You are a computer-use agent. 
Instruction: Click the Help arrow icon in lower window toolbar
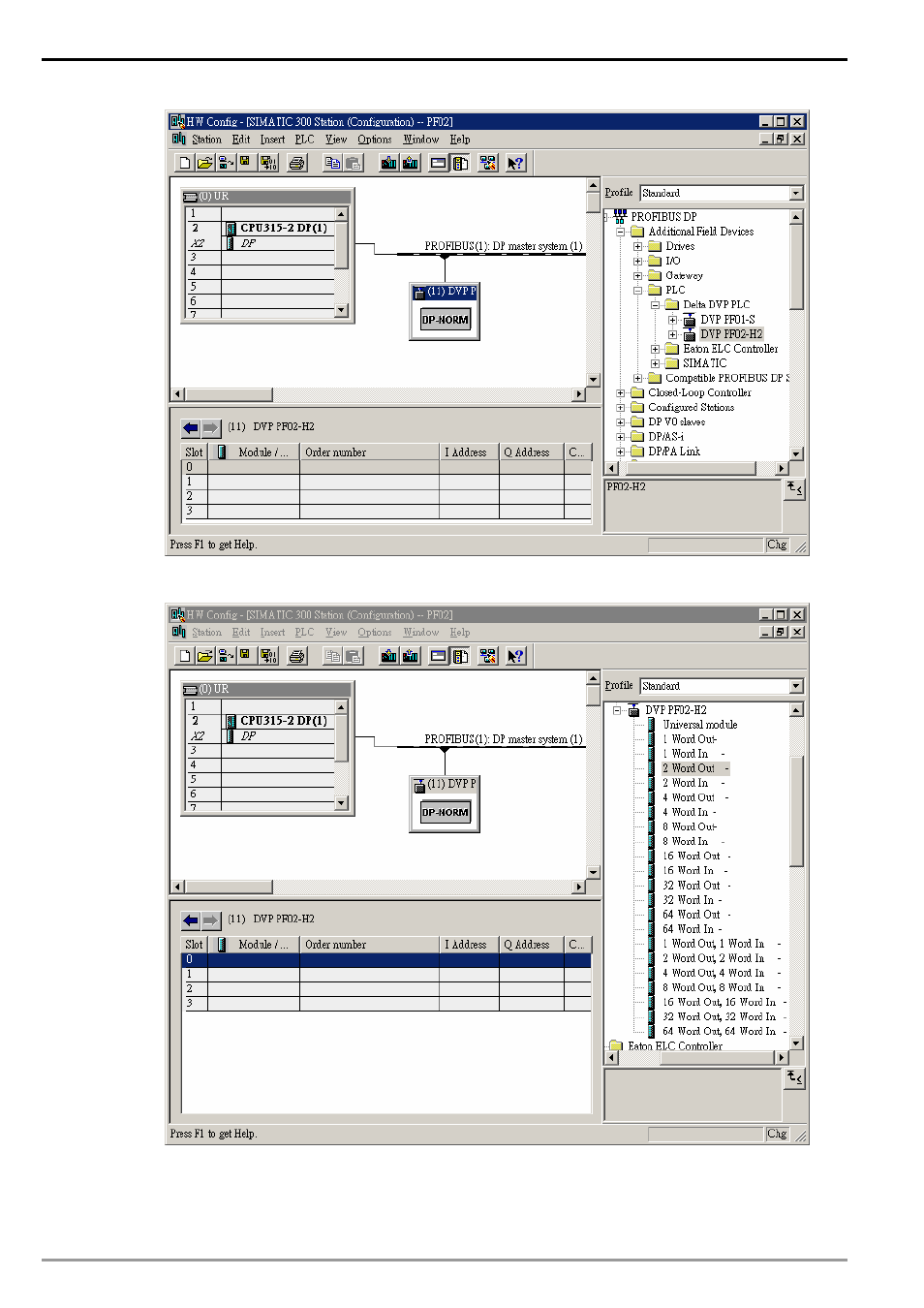[515, 656]
